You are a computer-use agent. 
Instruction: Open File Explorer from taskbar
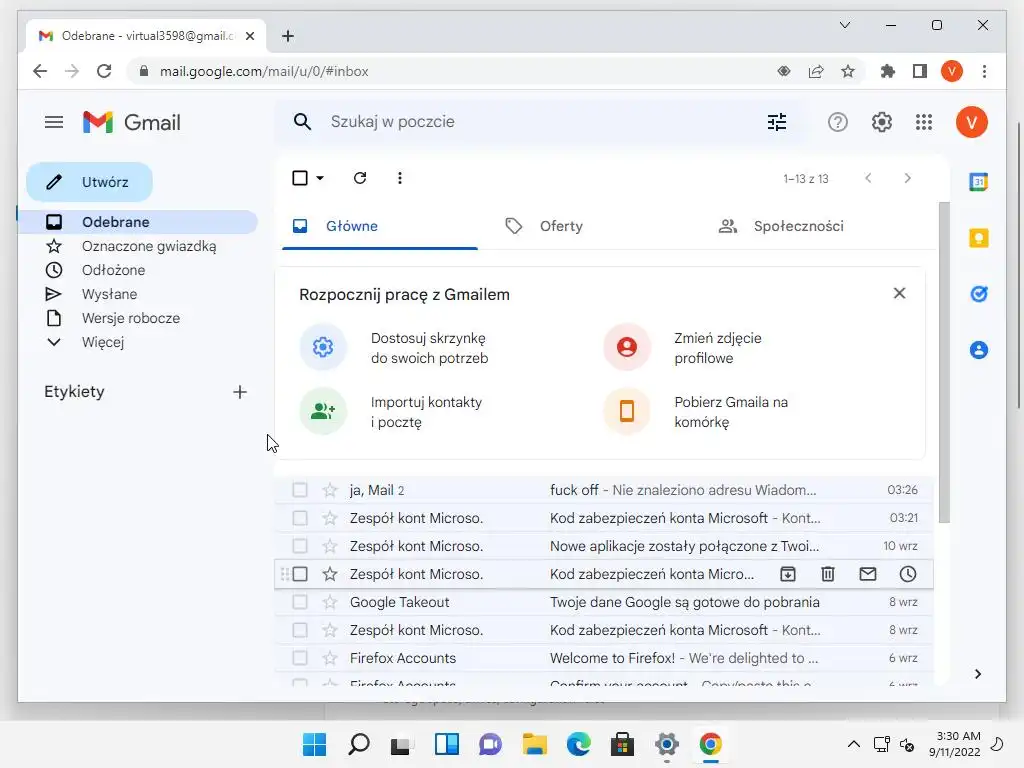pos(534,744)
